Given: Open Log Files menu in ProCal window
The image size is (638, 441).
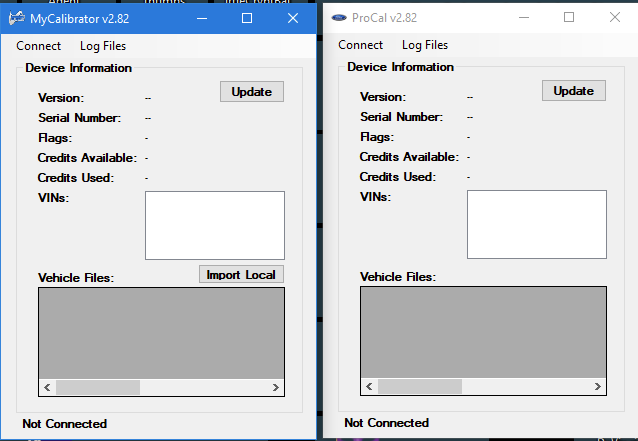Looking at the screenshot, I should click(x=425, y=45).
